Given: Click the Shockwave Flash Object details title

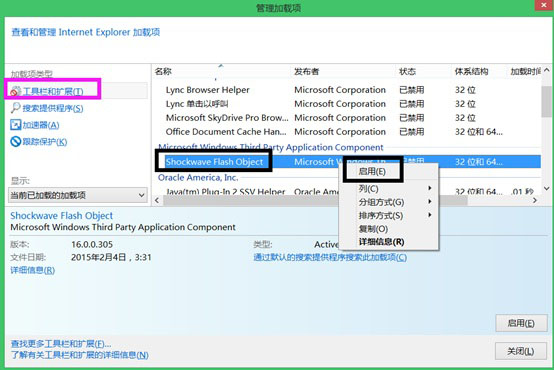Looking at the screenshot, I should [61, 216].
